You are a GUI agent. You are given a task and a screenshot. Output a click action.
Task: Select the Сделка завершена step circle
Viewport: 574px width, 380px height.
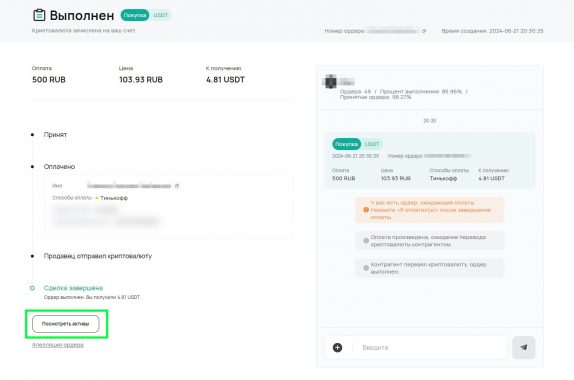click(32, 288)
